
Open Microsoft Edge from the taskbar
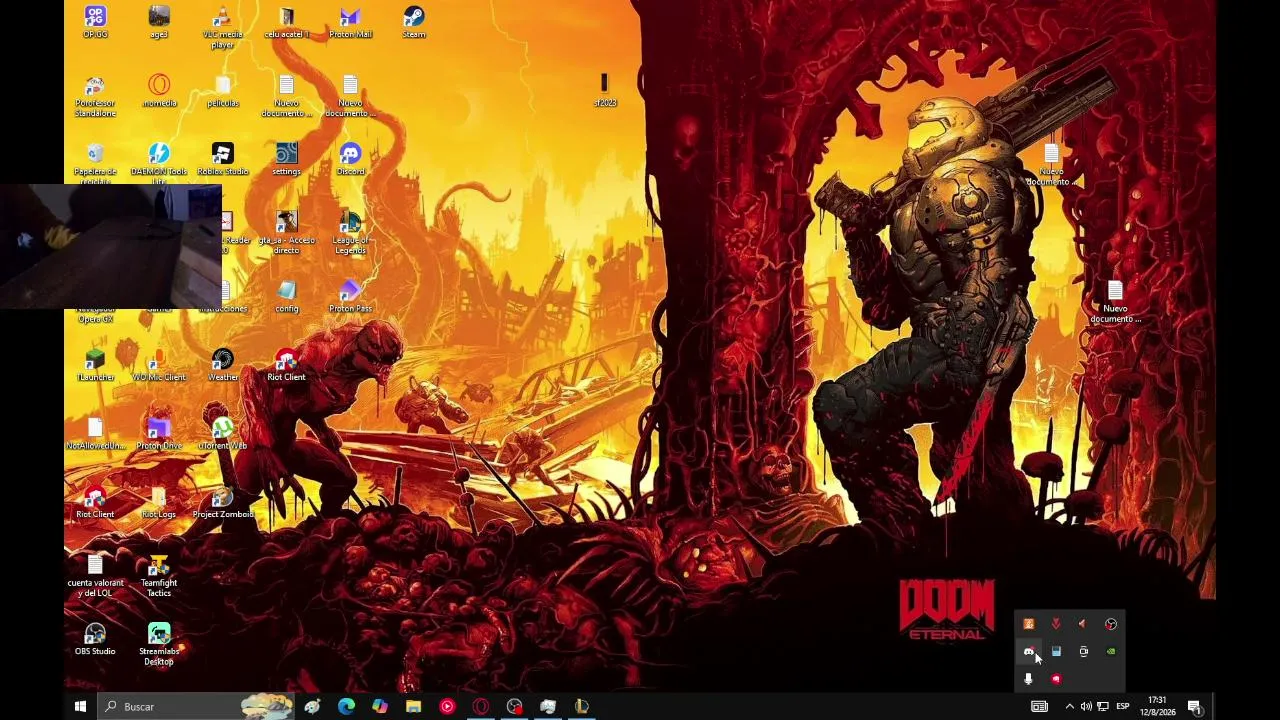pos(346,706)
